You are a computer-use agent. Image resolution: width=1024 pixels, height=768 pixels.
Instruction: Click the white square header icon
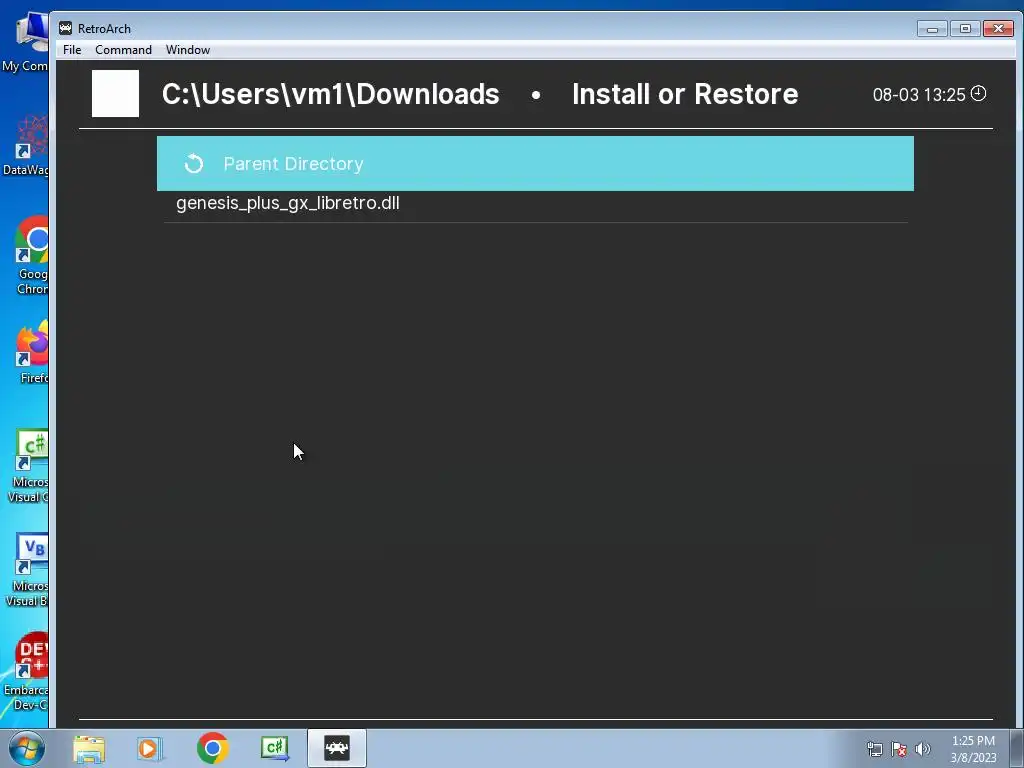coord(116,93)
